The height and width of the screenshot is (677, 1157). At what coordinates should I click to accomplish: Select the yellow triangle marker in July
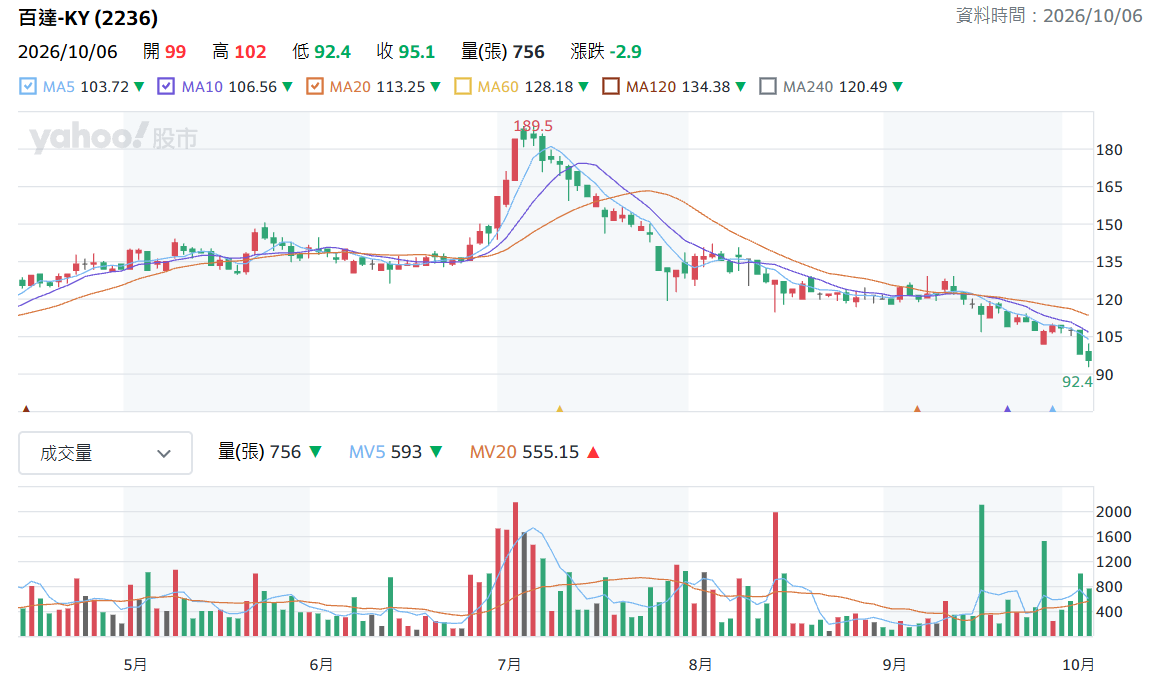click(x=560, y=408)
